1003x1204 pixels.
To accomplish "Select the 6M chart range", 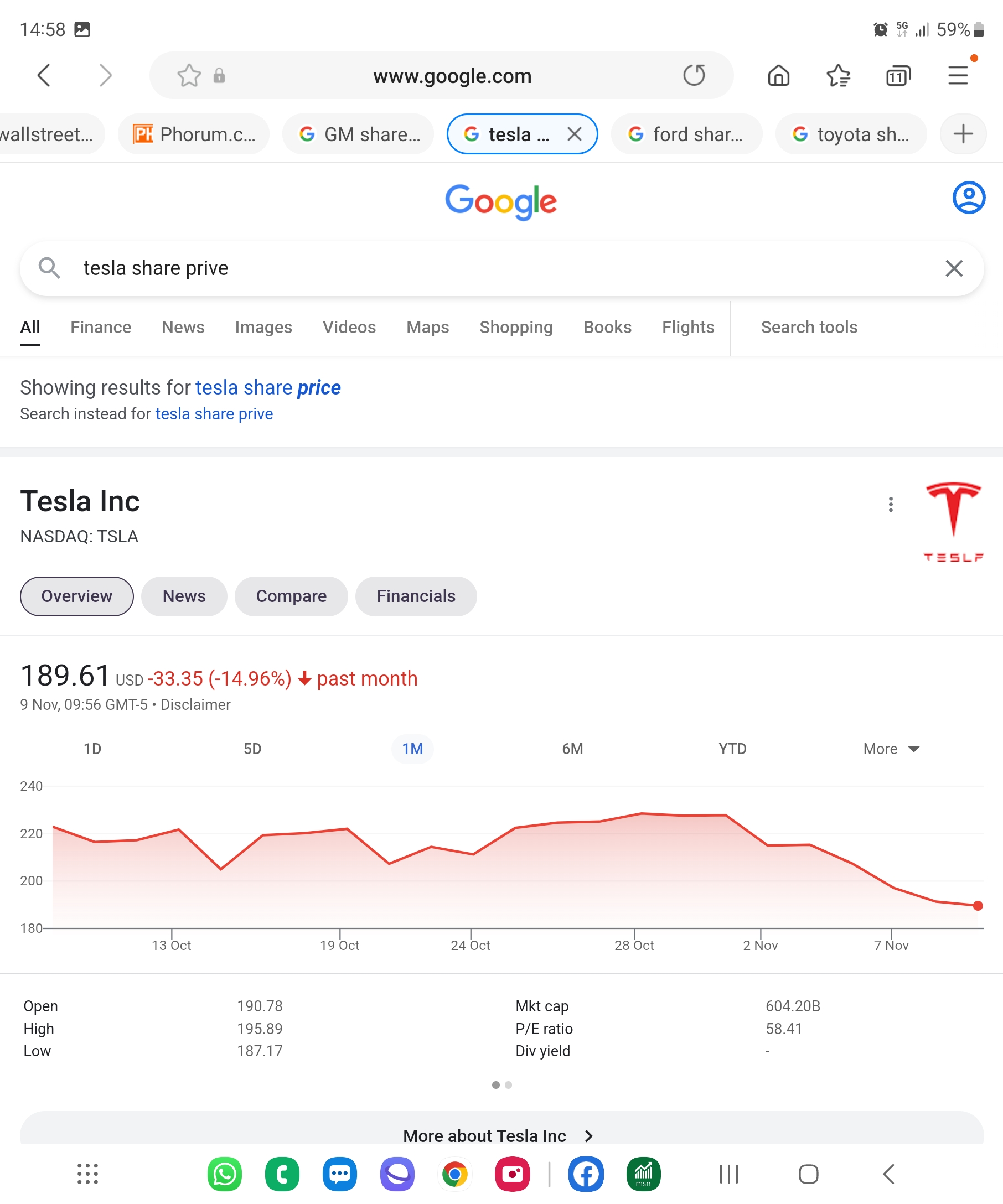I will (572, 749).
